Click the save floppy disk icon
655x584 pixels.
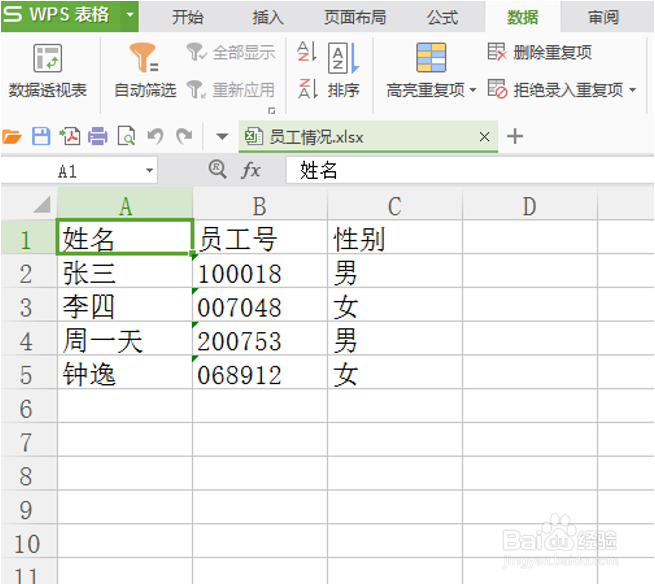click(41, 137)
